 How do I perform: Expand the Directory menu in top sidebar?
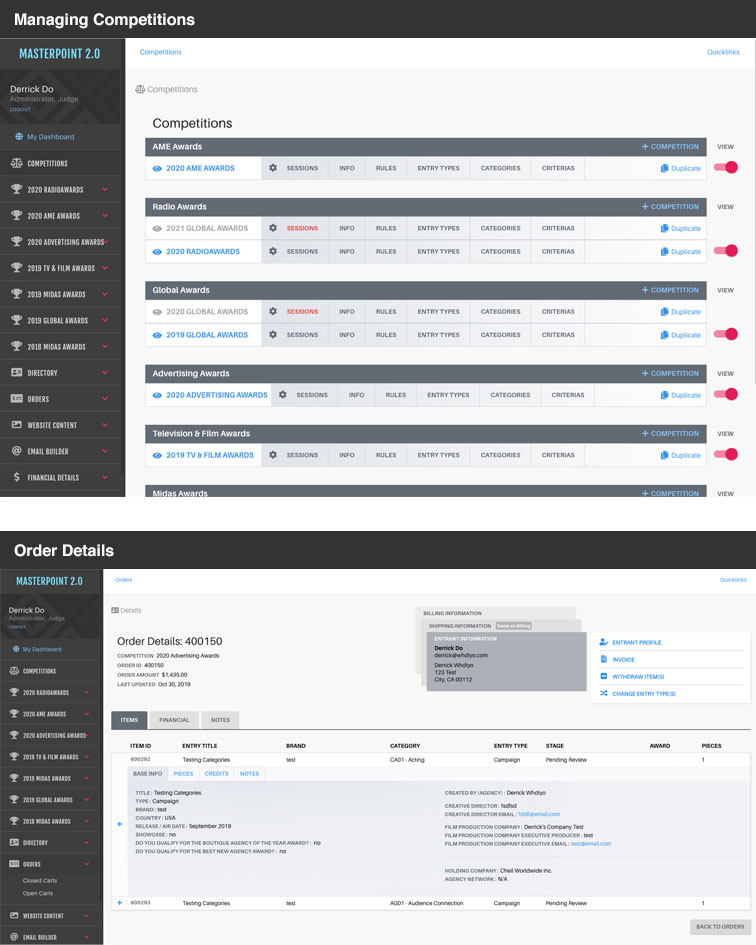pos(105,373)
